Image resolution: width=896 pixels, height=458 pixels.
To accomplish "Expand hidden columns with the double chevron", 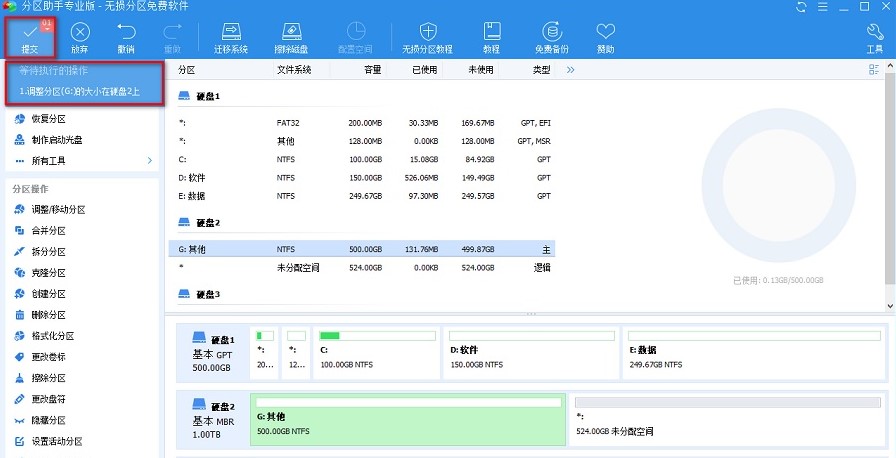I will (x=570, y=70).
